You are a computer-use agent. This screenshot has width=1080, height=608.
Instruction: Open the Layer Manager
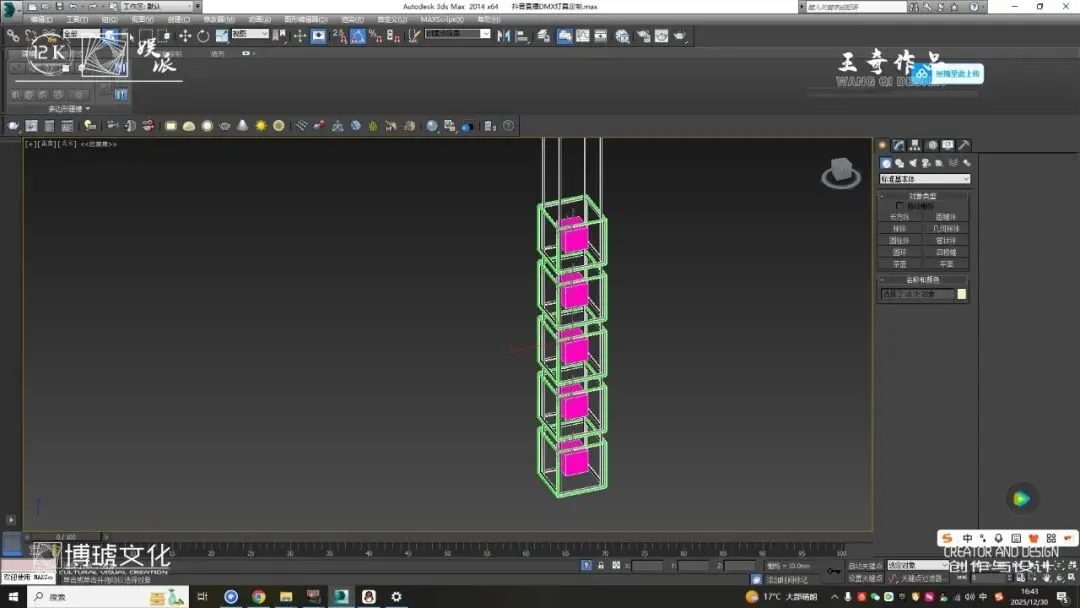coord(543,36)
